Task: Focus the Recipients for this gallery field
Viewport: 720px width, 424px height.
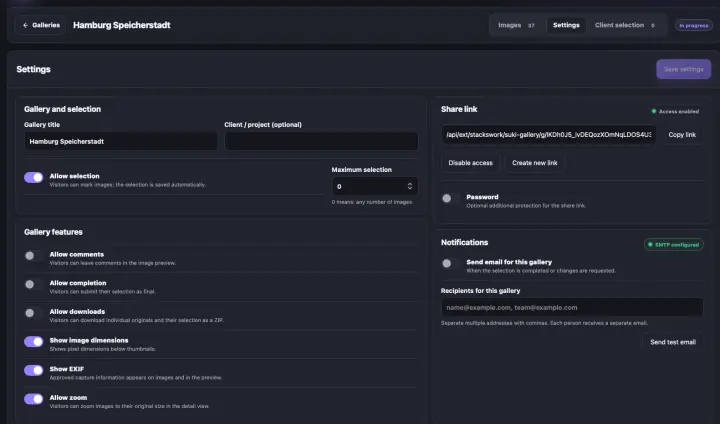Action: pyautogui.click(x=572, y=307)
